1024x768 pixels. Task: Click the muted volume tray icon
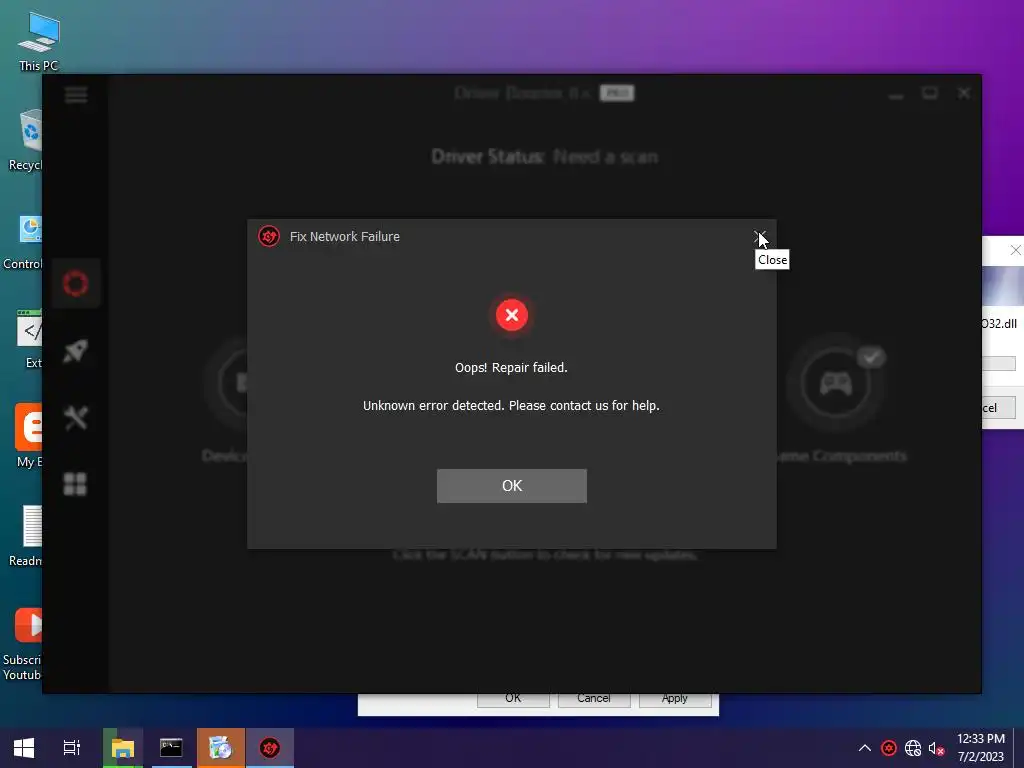click(x=936, y=748)
